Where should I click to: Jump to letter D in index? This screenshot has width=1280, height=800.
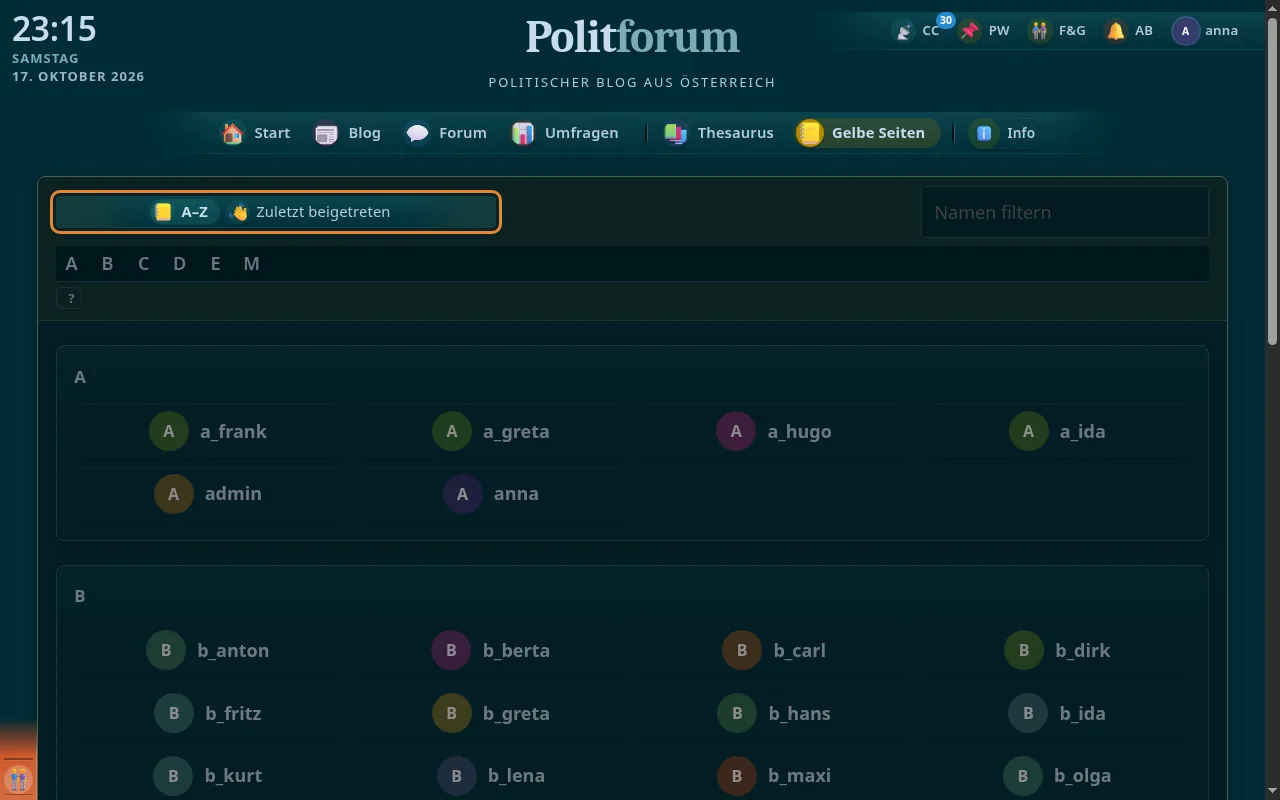click(x=179, y=264)
